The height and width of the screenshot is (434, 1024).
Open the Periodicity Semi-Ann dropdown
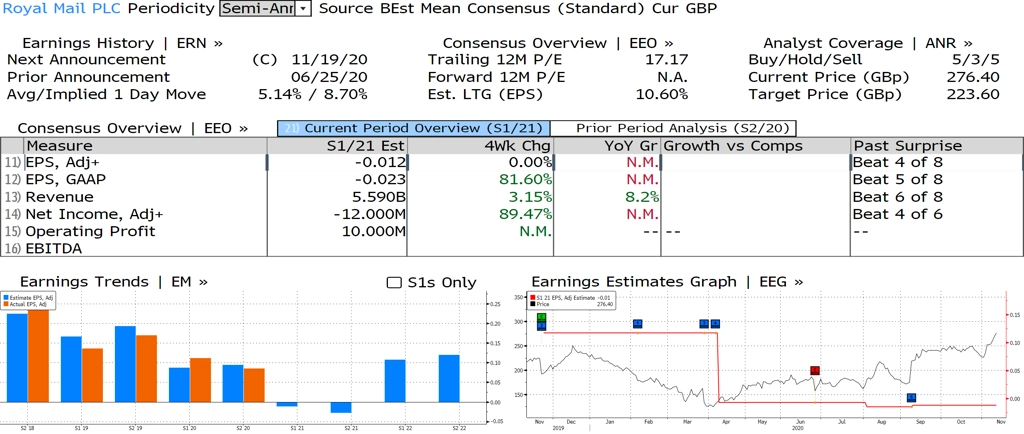[304, 8]
